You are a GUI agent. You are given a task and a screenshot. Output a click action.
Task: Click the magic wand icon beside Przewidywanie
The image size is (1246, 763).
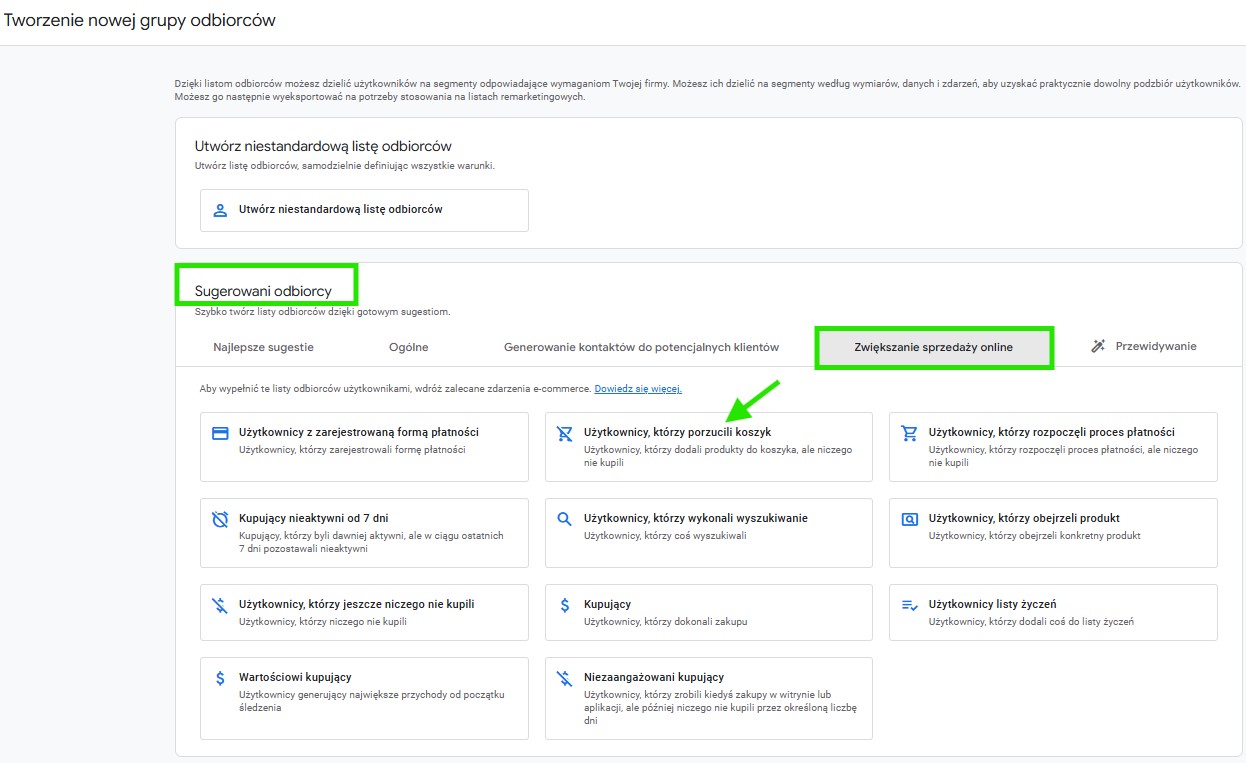pyautogui.click(x=1098, y=346)
